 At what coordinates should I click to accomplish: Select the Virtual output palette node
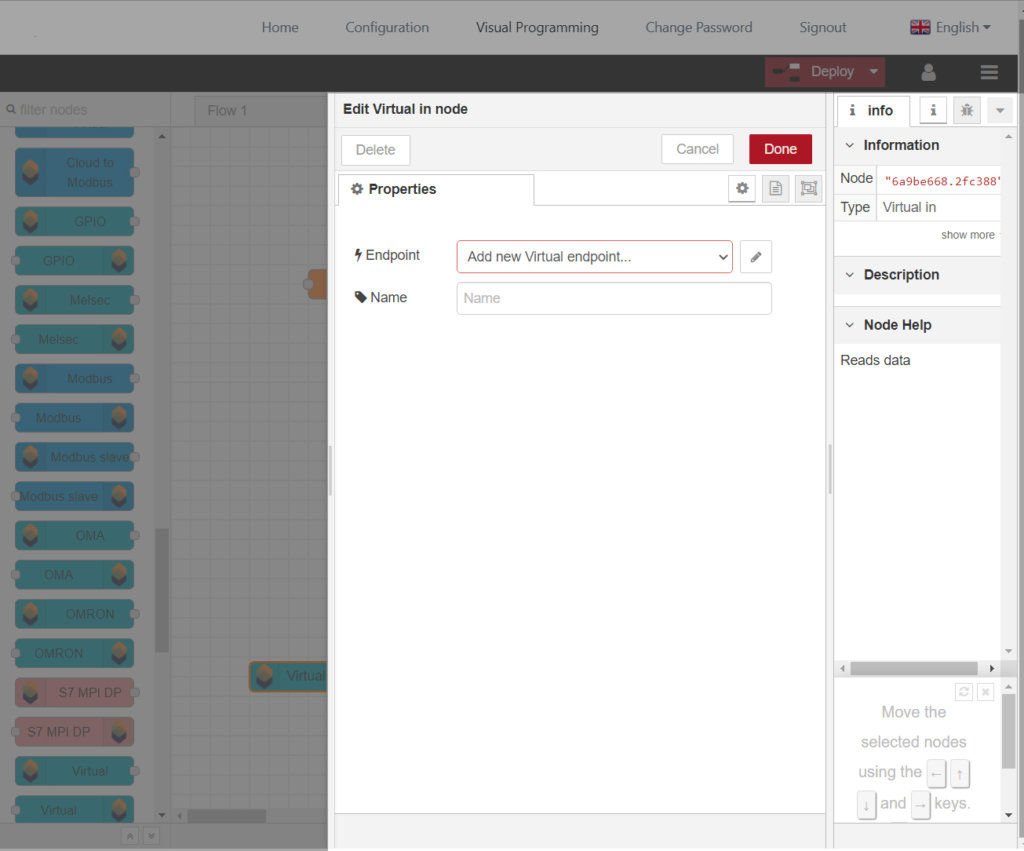click(74, 810)
